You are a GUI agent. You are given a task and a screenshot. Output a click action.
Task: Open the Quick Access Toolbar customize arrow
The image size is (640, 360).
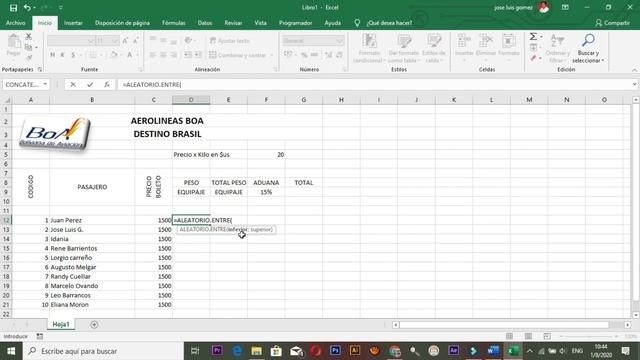coord(61,8)
